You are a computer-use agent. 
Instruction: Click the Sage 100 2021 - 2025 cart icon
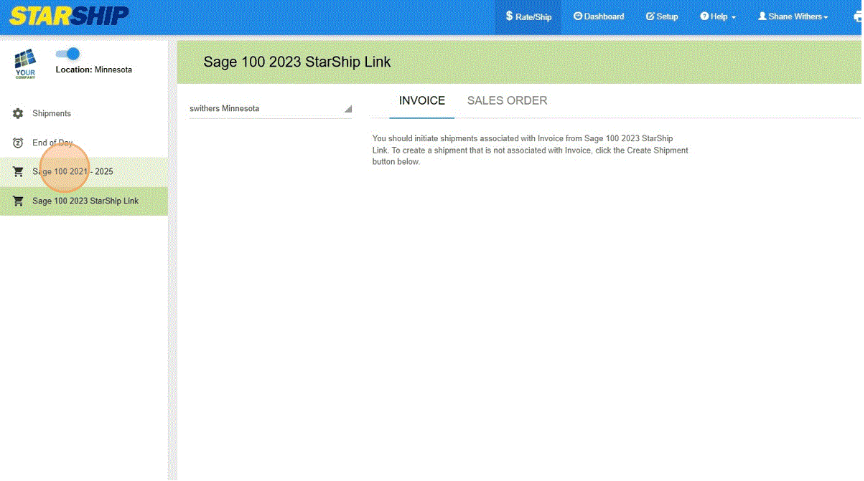[x=17, y=172]
